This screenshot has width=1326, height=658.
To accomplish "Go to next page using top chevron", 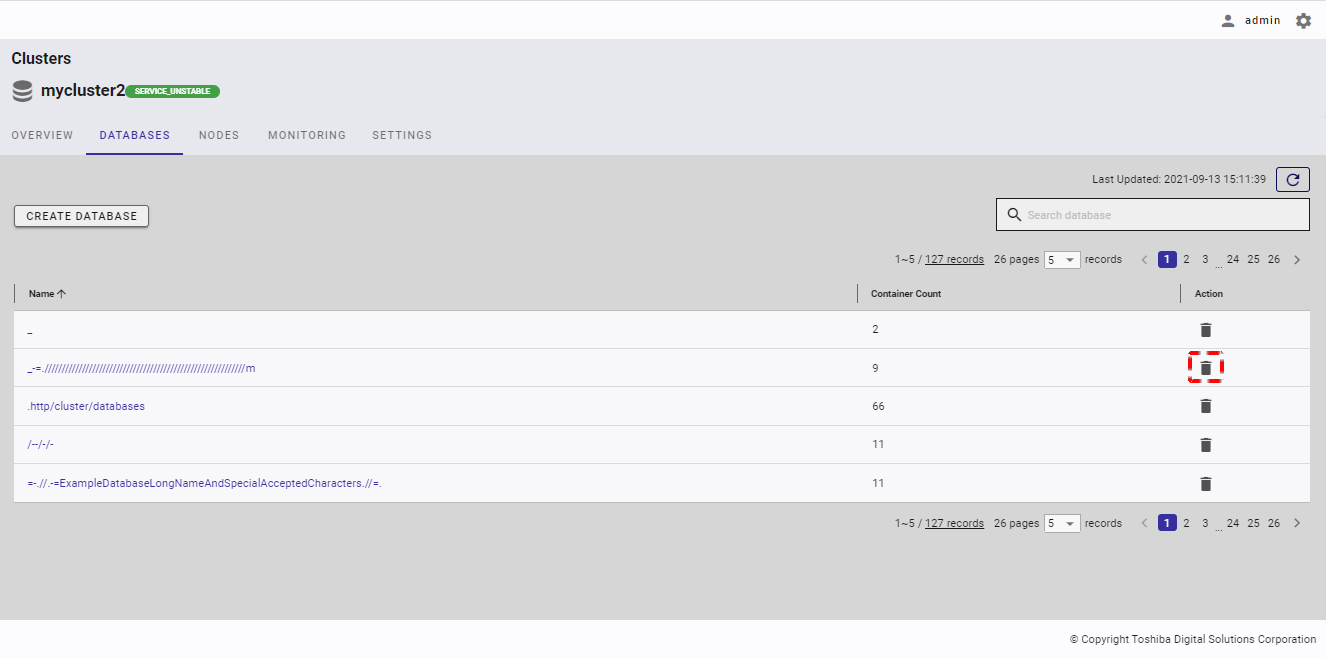I will [1297, 260].
